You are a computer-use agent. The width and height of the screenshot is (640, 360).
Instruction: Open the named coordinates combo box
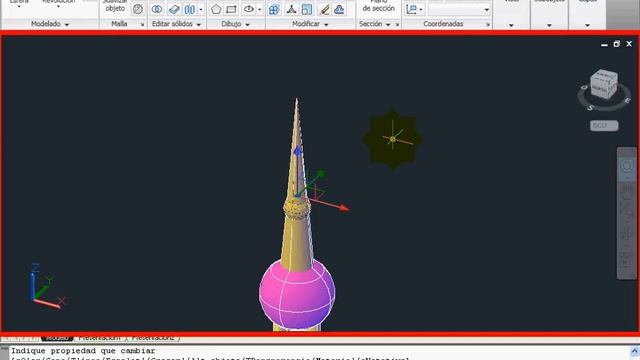coord(459,9)
